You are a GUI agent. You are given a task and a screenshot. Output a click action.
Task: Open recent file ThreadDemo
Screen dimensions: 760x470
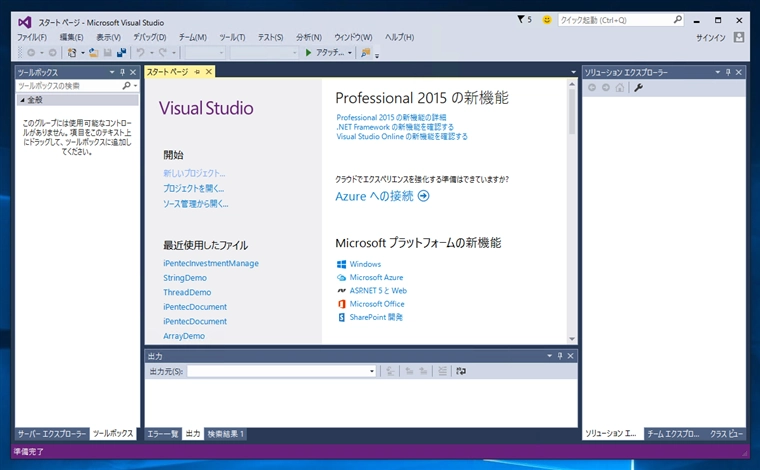pyautogui.click(x=187, y=292)
